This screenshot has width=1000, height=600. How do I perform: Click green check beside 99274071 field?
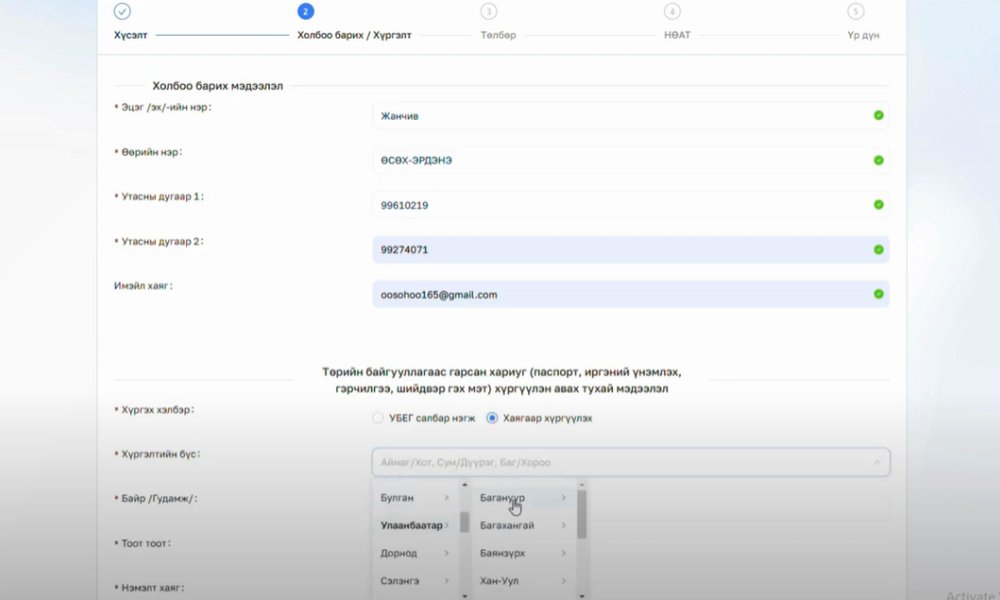click(879, 249)
